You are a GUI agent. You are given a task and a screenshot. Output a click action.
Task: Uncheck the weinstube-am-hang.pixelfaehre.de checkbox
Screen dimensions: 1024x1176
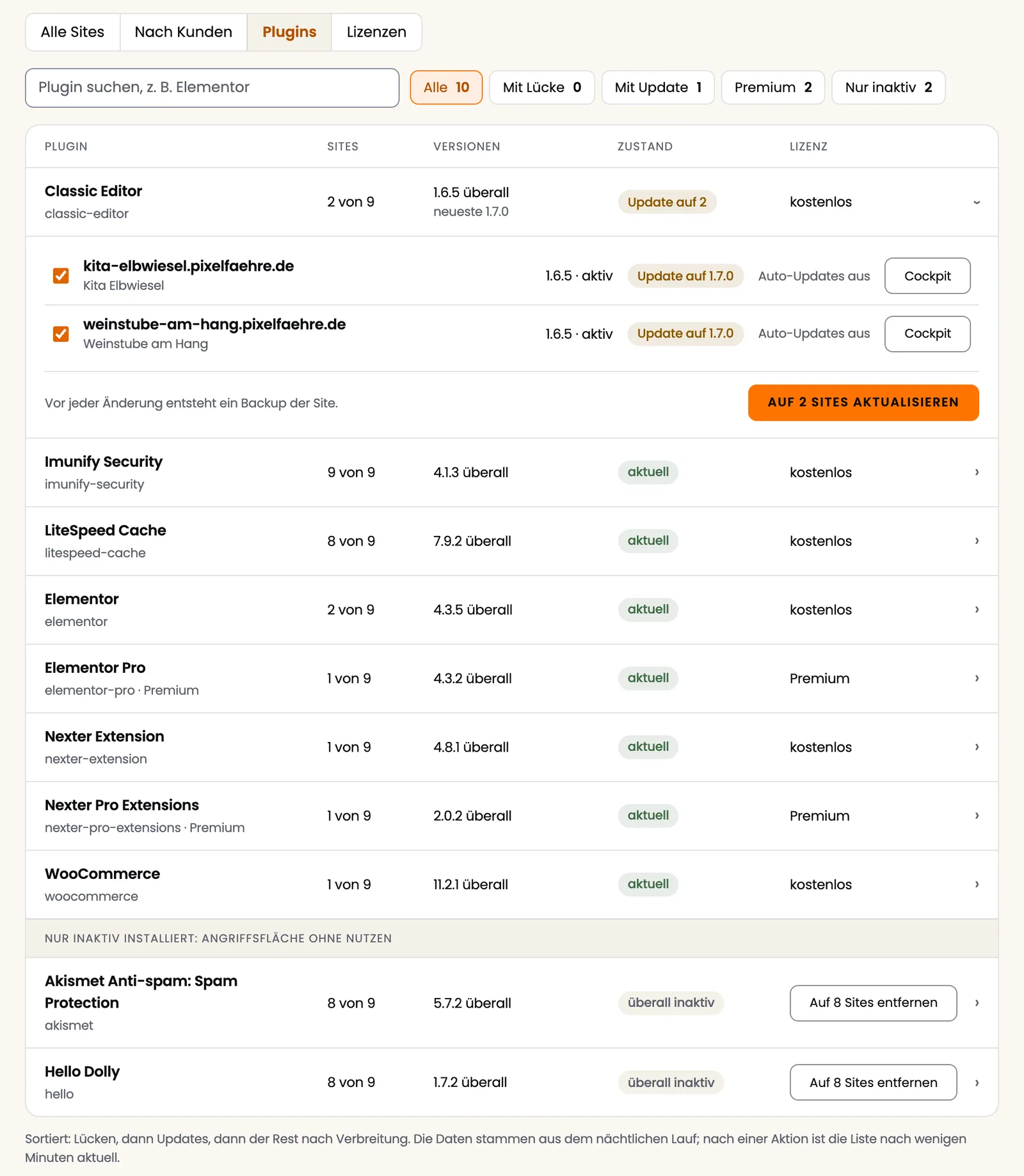[x=61, y=334]
